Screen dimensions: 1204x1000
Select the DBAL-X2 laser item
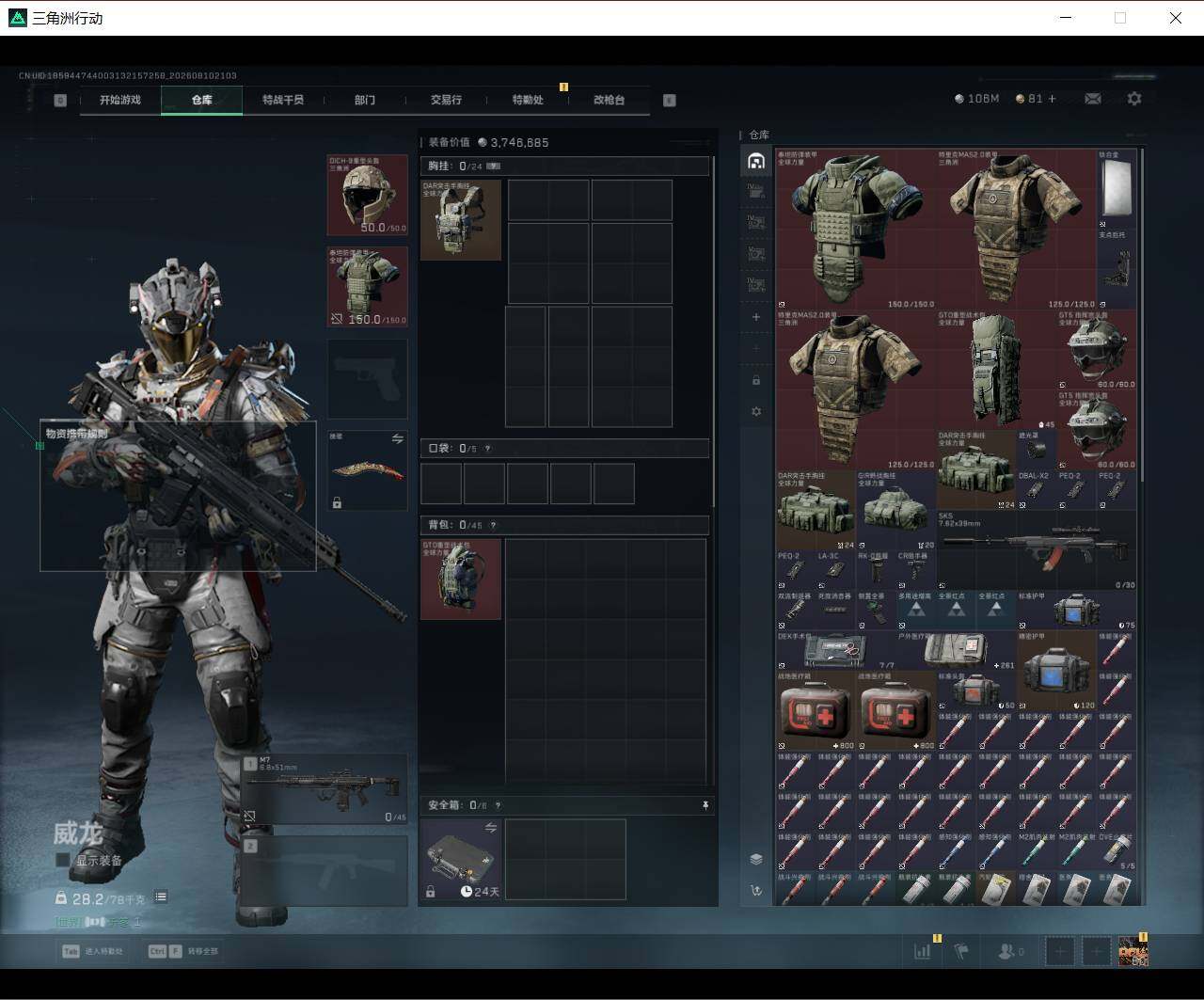[1036, 490]
